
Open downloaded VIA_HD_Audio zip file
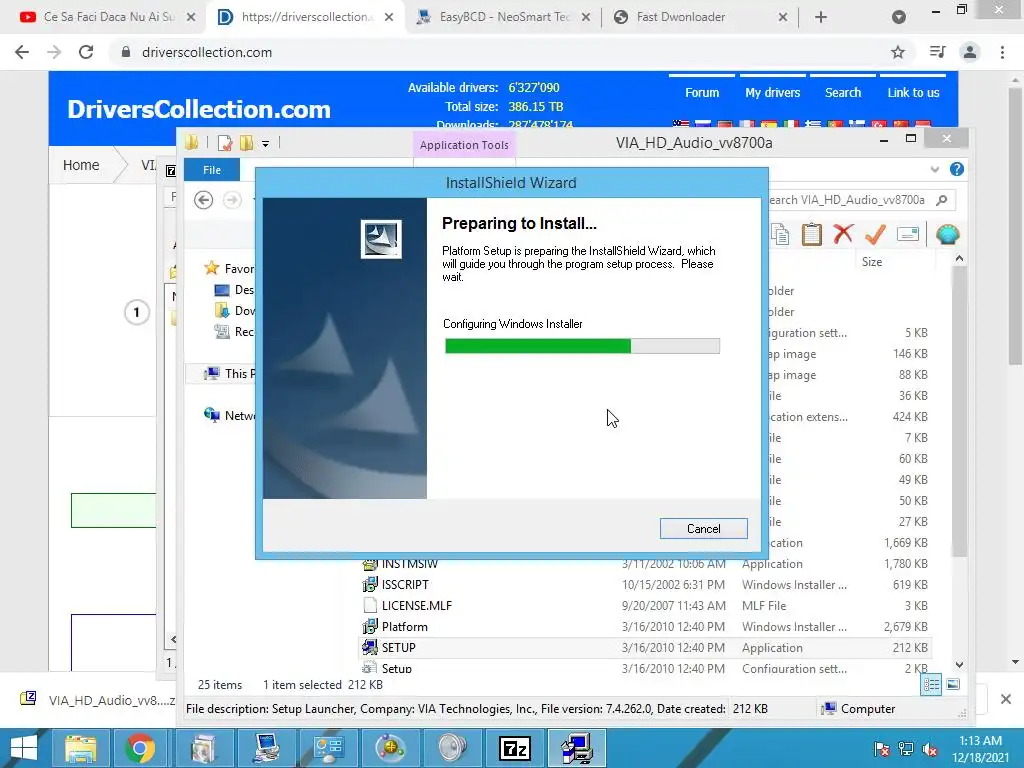pyautogui.click(x=98, y=700)
